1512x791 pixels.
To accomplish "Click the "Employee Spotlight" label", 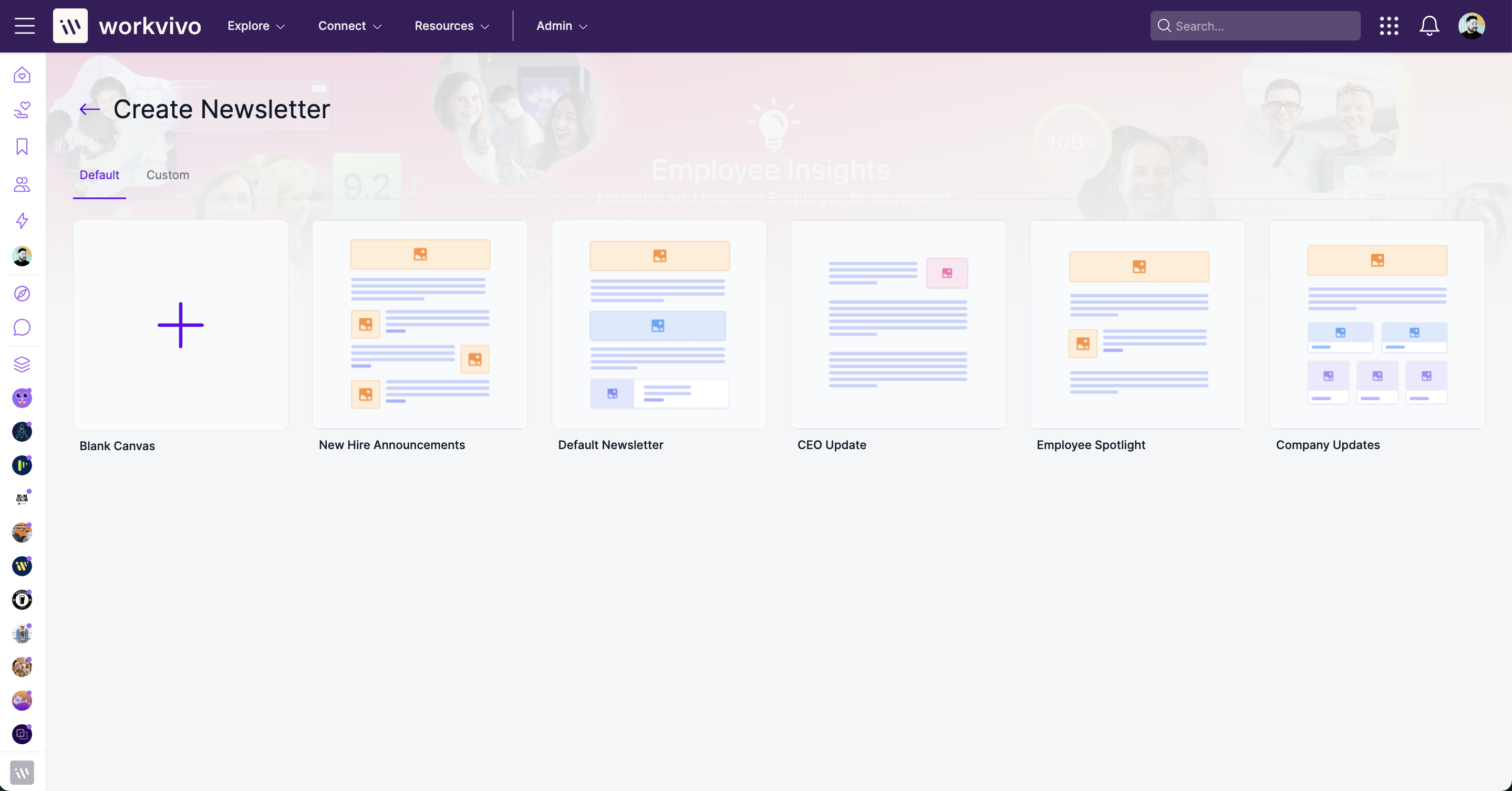I will coord(1091,445).
